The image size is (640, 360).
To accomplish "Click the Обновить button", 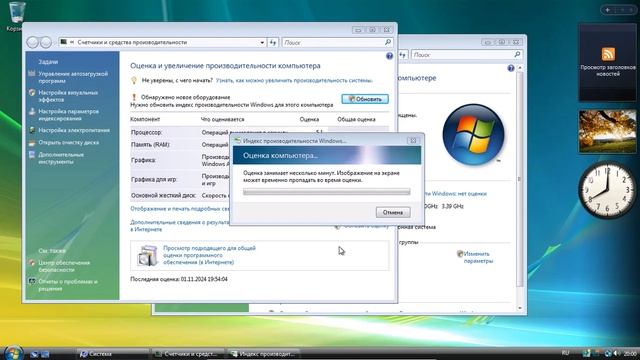I will tap(365, 99).
